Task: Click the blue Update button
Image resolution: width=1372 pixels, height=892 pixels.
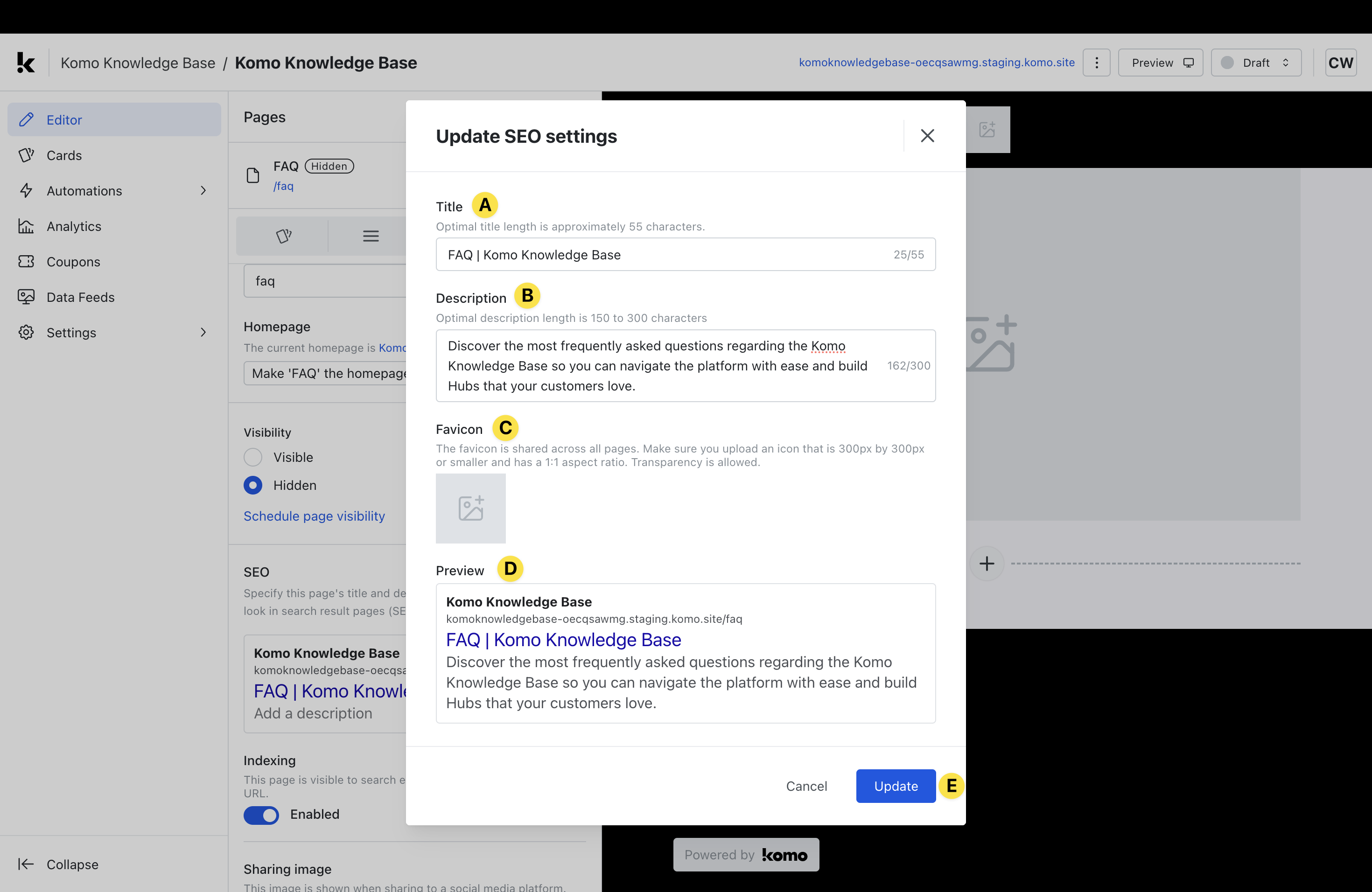Action: [x=895, y=786]
